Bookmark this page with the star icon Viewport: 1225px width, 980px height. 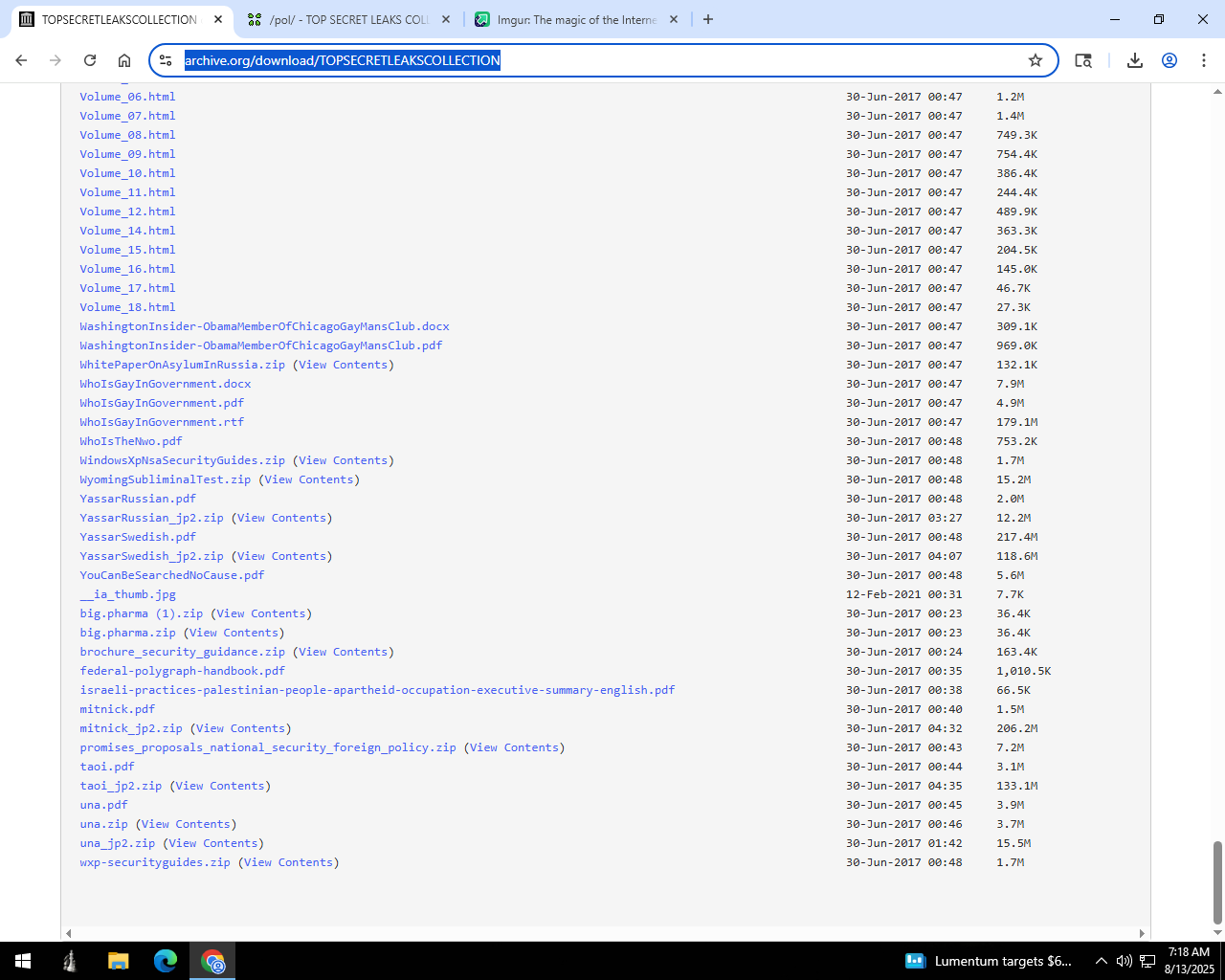click(x=1036, y=60)
